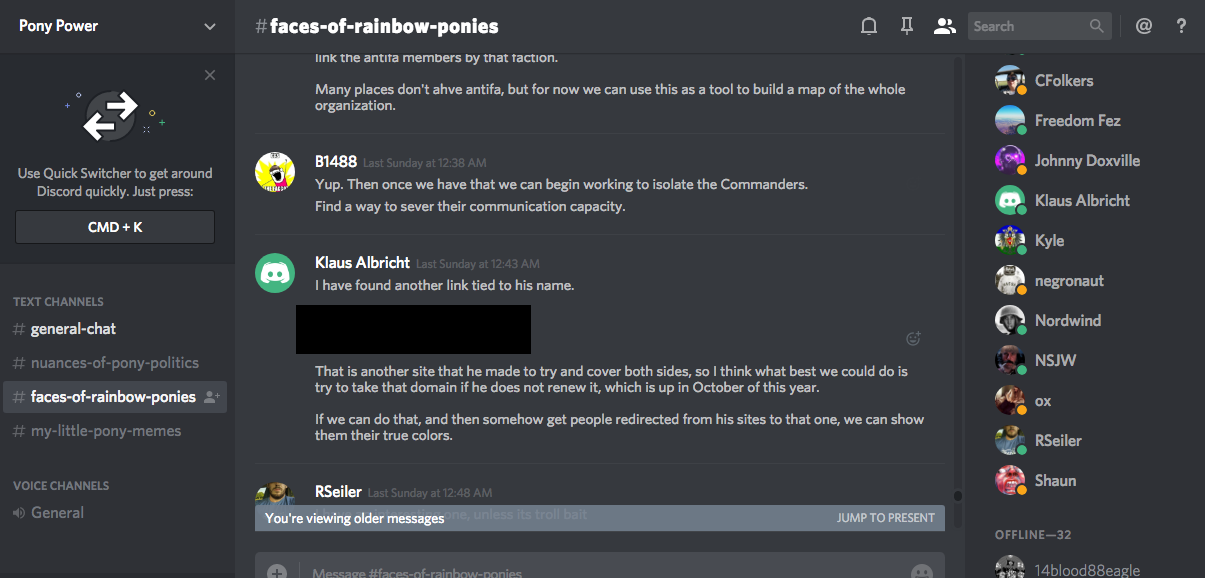
Task: Click the CMD + K quick switcher button
Action: [115, 227]
